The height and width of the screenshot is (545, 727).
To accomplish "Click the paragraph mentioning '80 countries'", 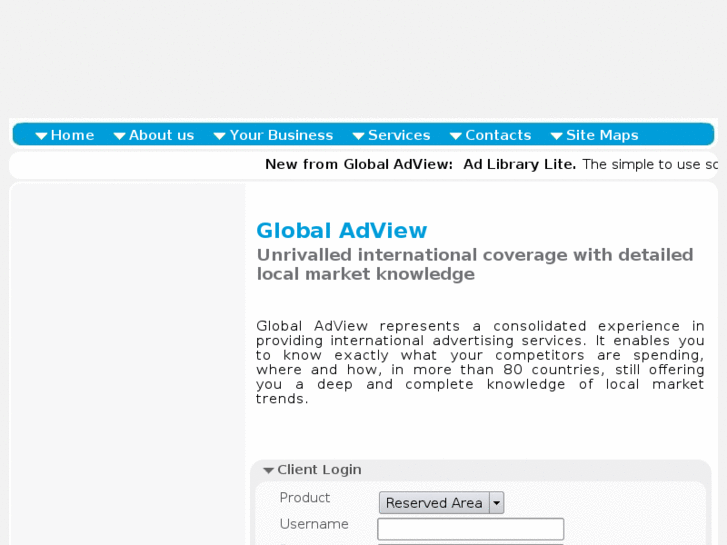I will 480,362.
